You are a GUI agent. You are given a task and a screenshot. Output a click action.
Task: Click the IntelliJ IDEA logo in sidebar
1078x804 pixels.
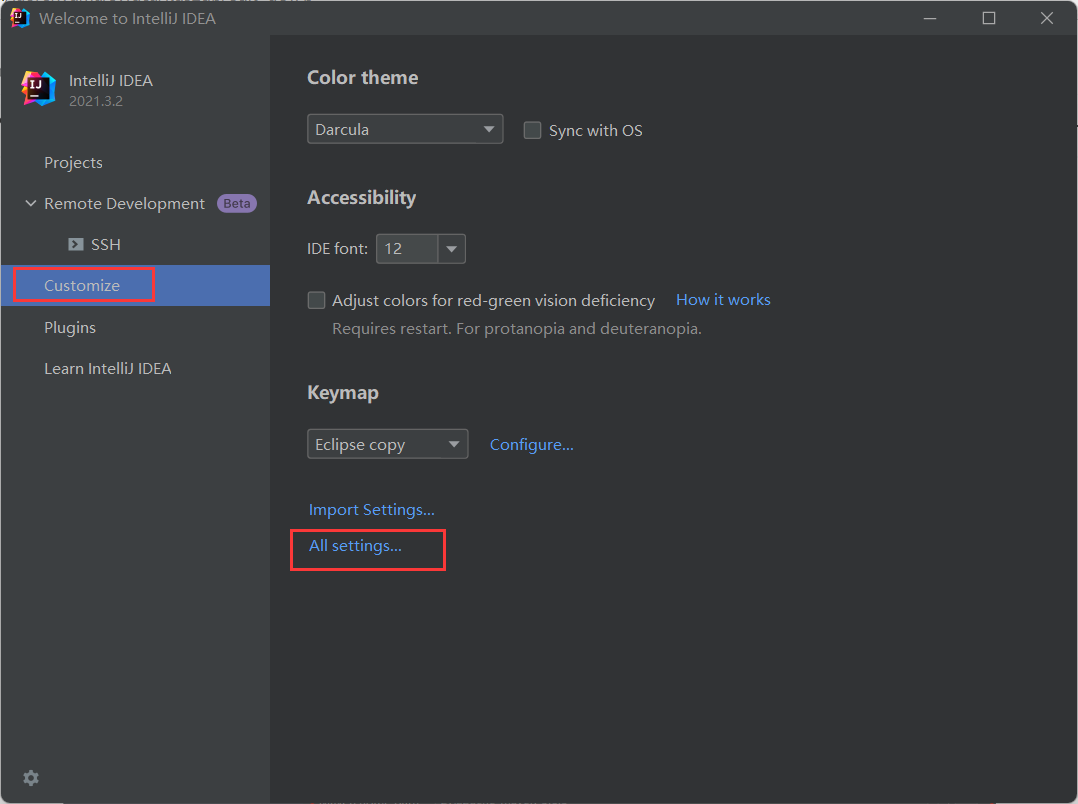coord(38,89)
